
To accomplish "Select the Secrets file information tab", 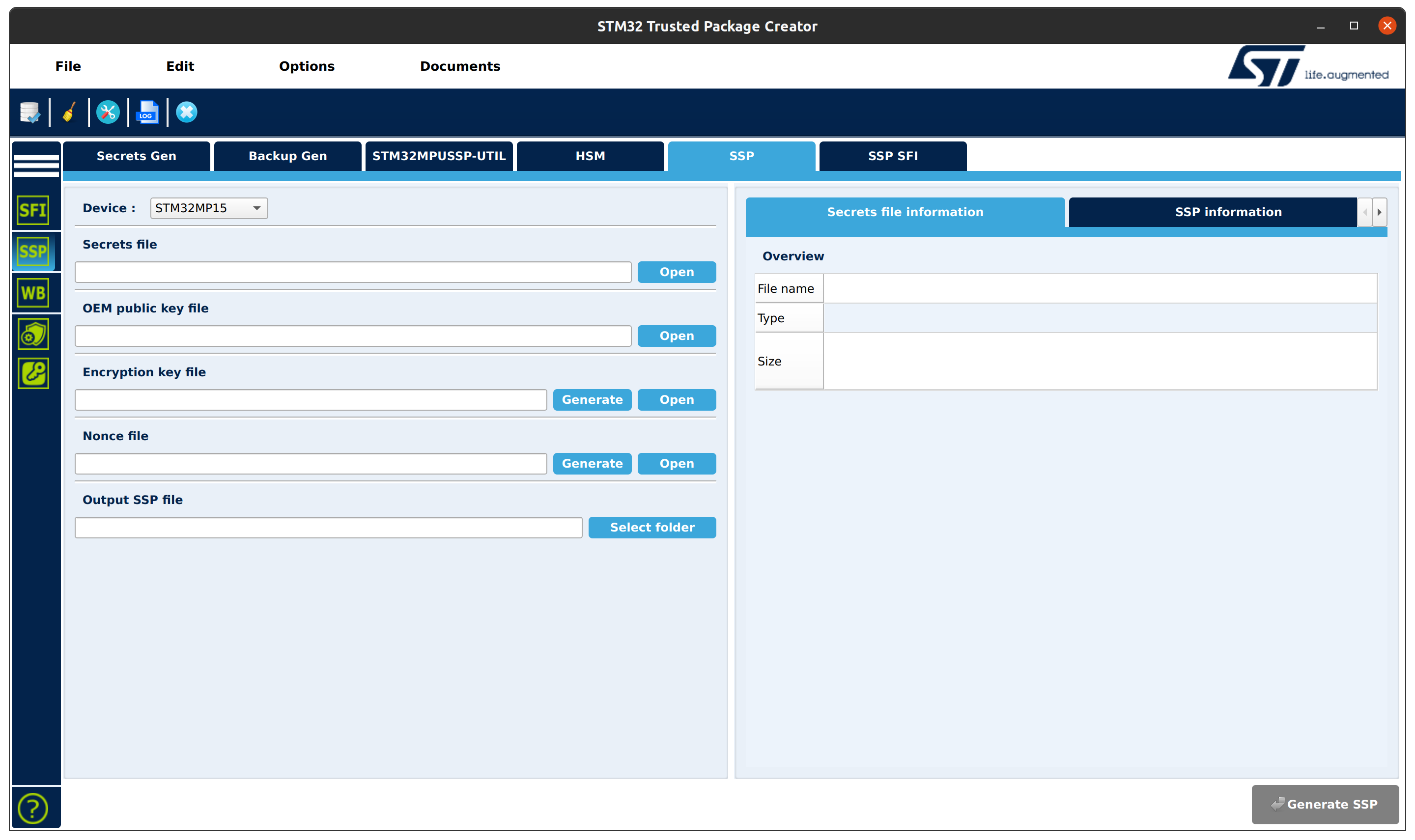I will pos(905,212).
